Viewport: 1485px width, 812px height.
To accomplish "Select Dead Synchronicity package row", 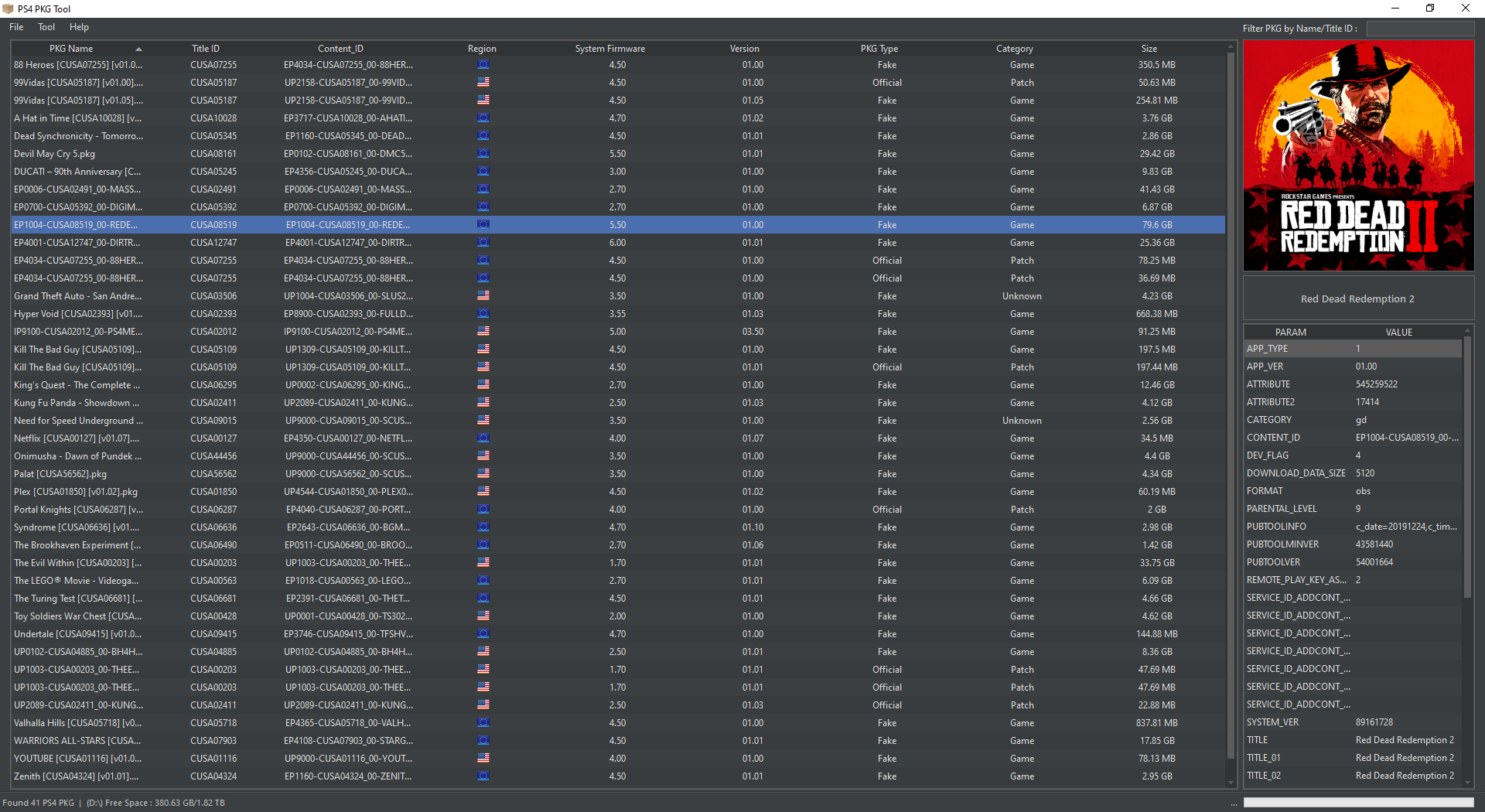I will tap(618, 136).
